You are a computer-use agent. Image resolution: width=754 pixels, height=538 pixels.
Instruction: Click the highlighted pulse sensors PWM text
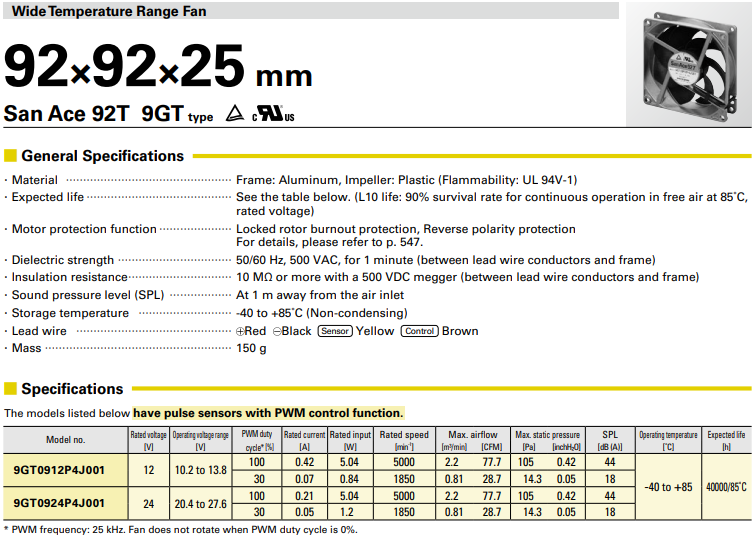click(268, 412)
